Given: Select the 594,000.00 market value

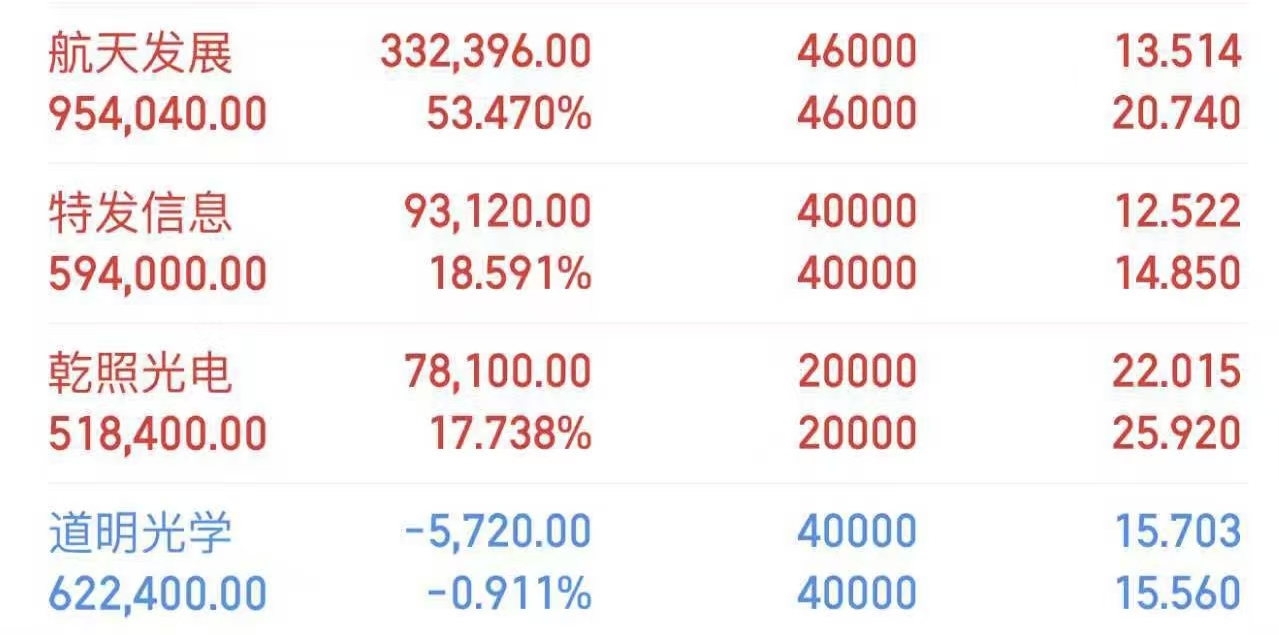Looking at the screenshot, I should tap(158, 275).
